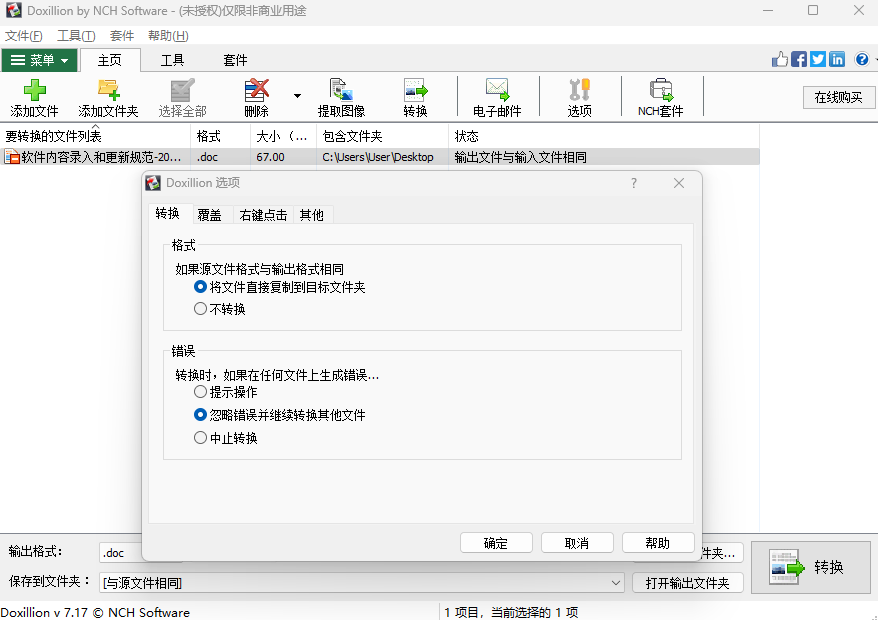The image size is (878, 620).
Task: Share on Facebook icon
Action: 799,59
